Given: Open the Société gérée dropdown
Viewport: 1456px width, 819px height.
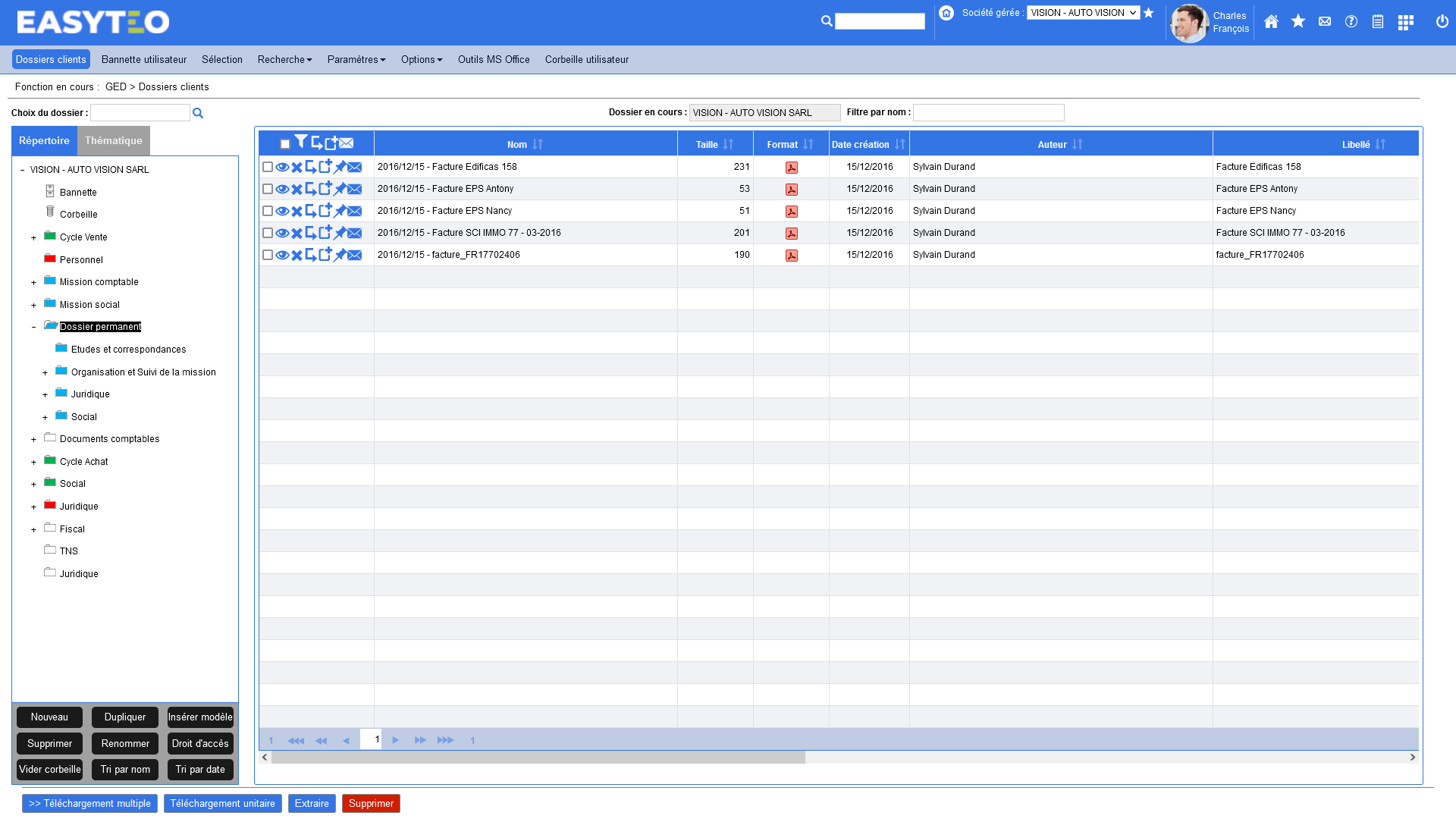Looking at the screenshot, I should (x=1083, y=13).
